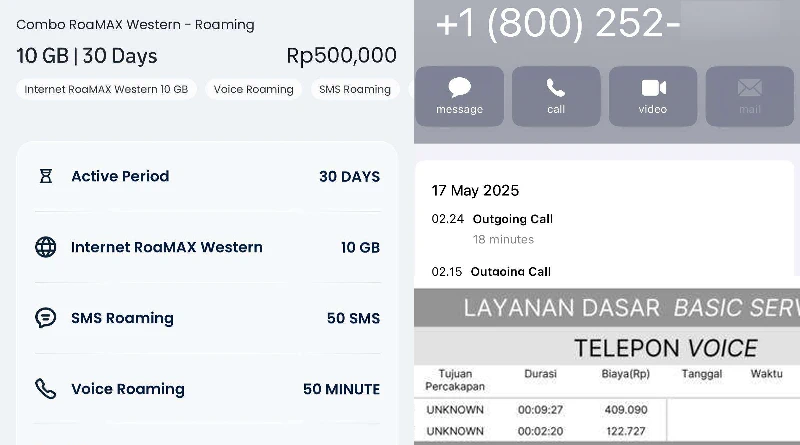
Task: Click the hourglass Active Period icon
Action: click(46, 176)
